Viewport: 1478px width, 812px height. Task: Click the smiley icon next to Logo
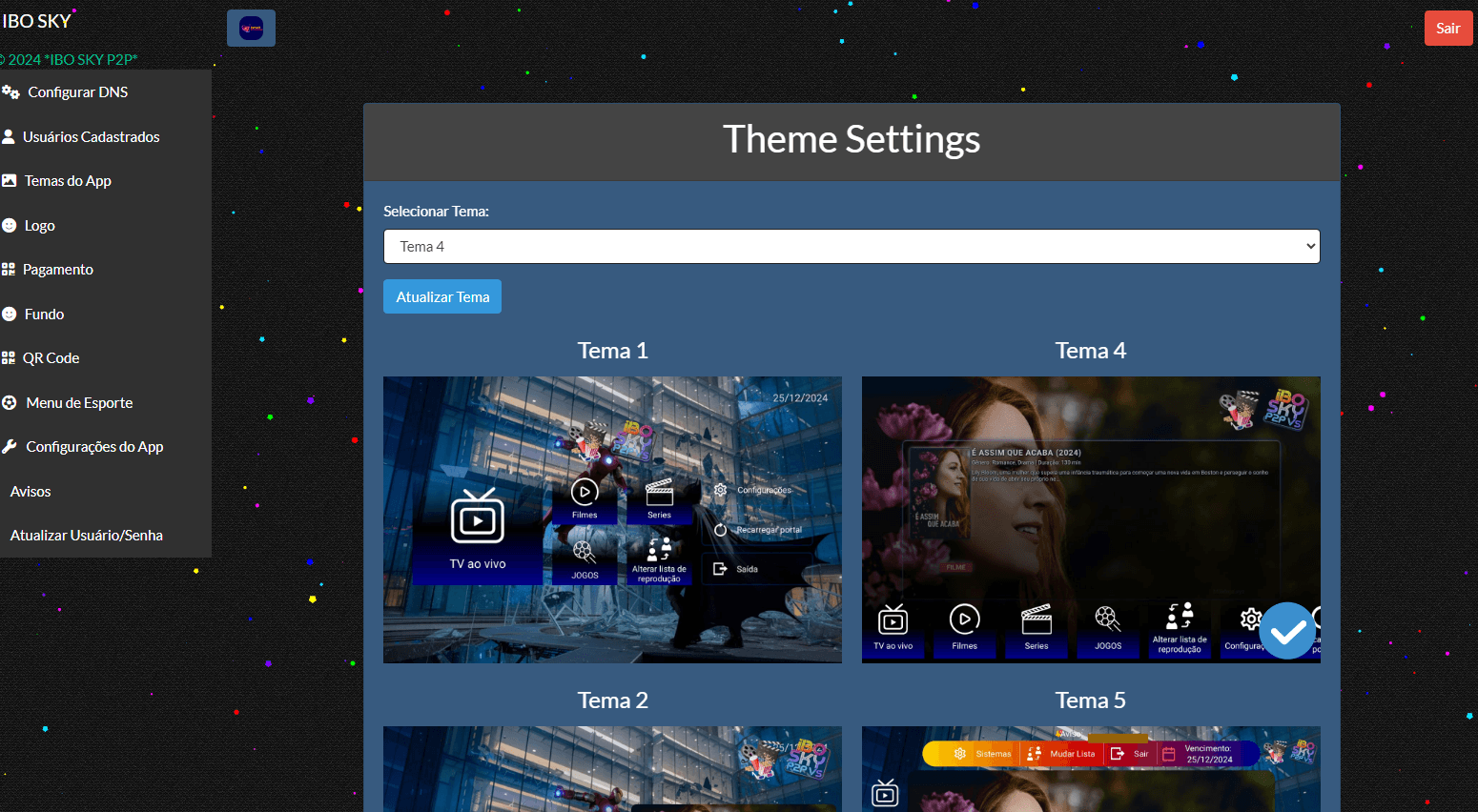click(10, 226)
